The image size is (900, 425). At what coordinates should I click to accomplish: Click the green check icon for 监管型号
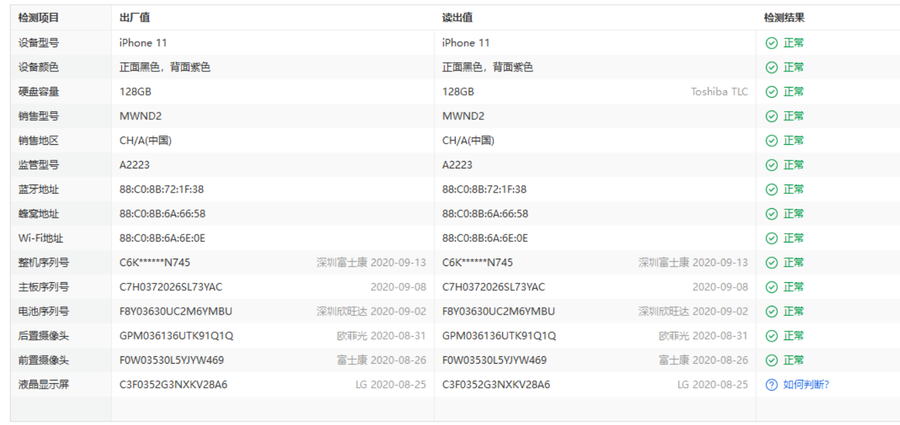point(771,165)
